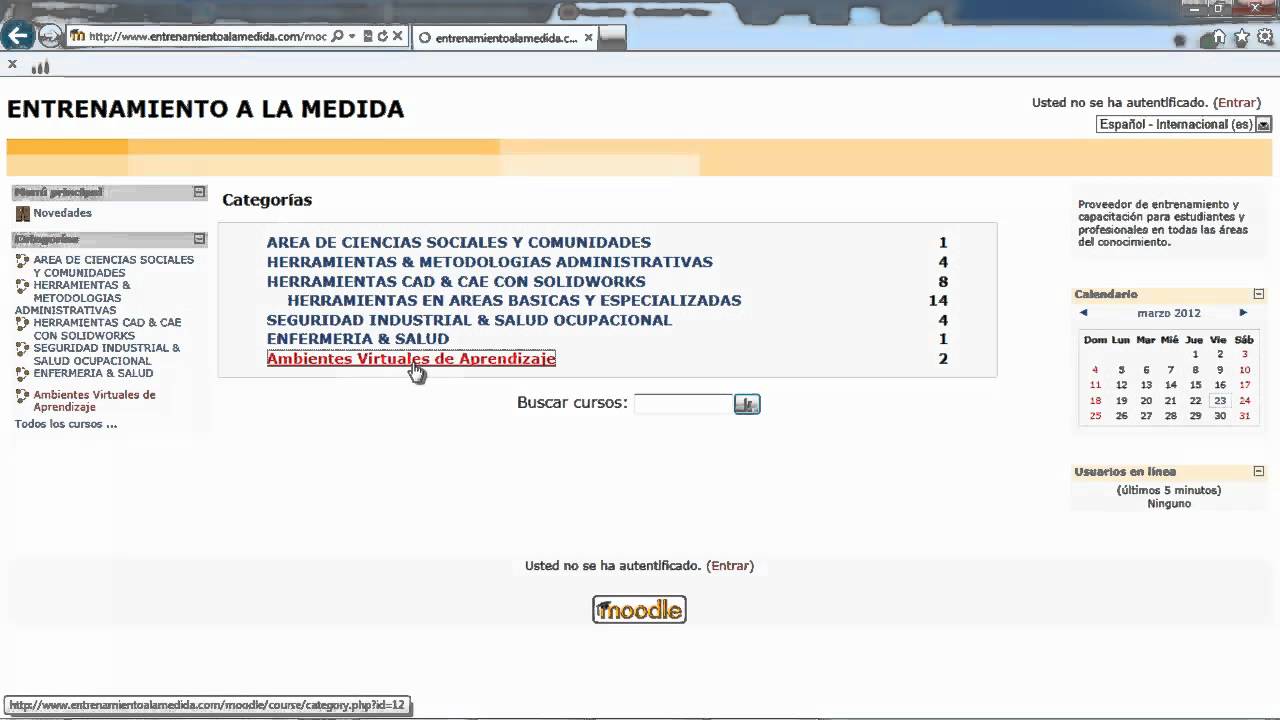
Task: Click sidebar icon beside HERRAMIENTAS & METODOLOGIAS
Action: 22,286
